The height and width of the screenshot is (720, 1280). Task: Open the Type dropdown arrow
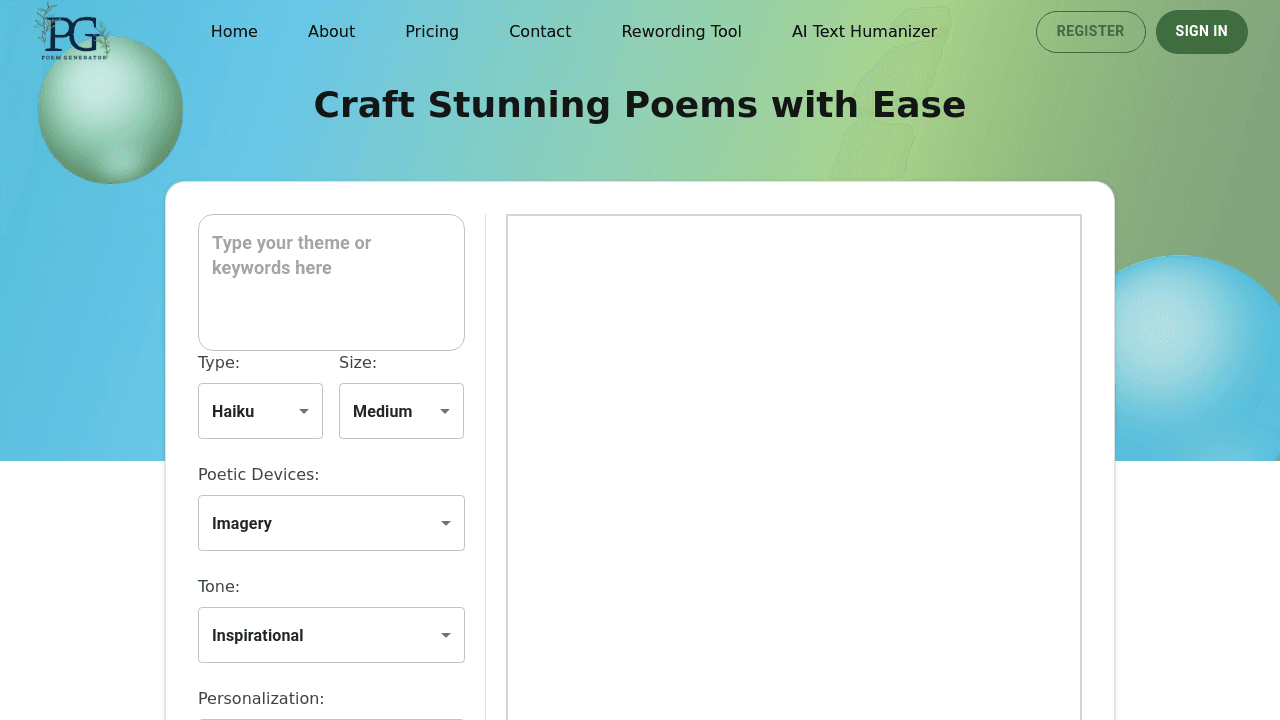(302, 411)
